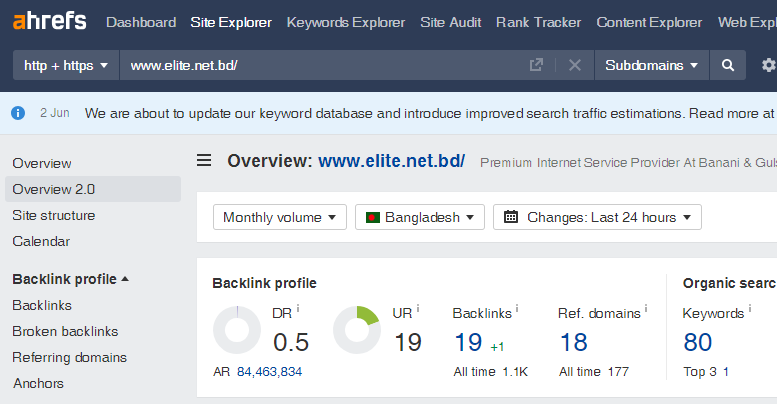Open Content Explorer in top navigation
Screen dimensions: 777x404
pyautogui.click(x=649, y=22)
